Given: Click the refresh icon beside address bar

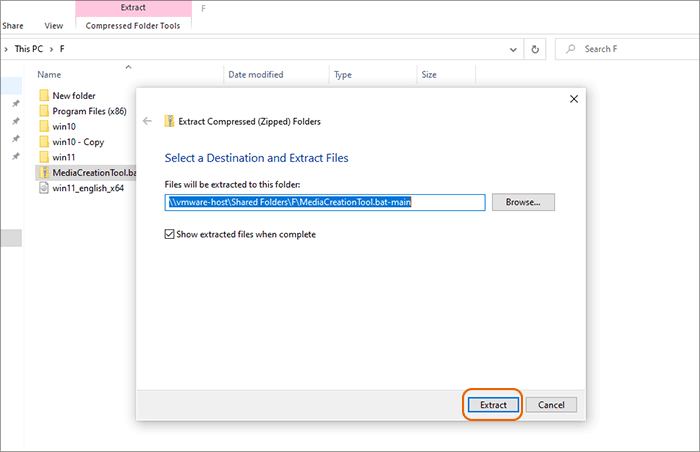Looking at the screenshot, I should point(537,48).
